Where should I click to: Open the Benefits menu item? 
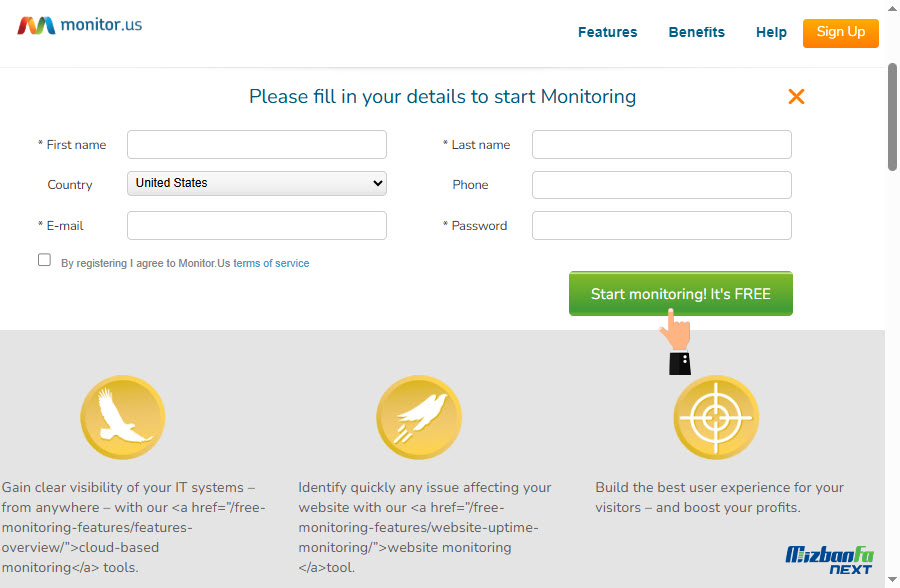pos(696,32)
